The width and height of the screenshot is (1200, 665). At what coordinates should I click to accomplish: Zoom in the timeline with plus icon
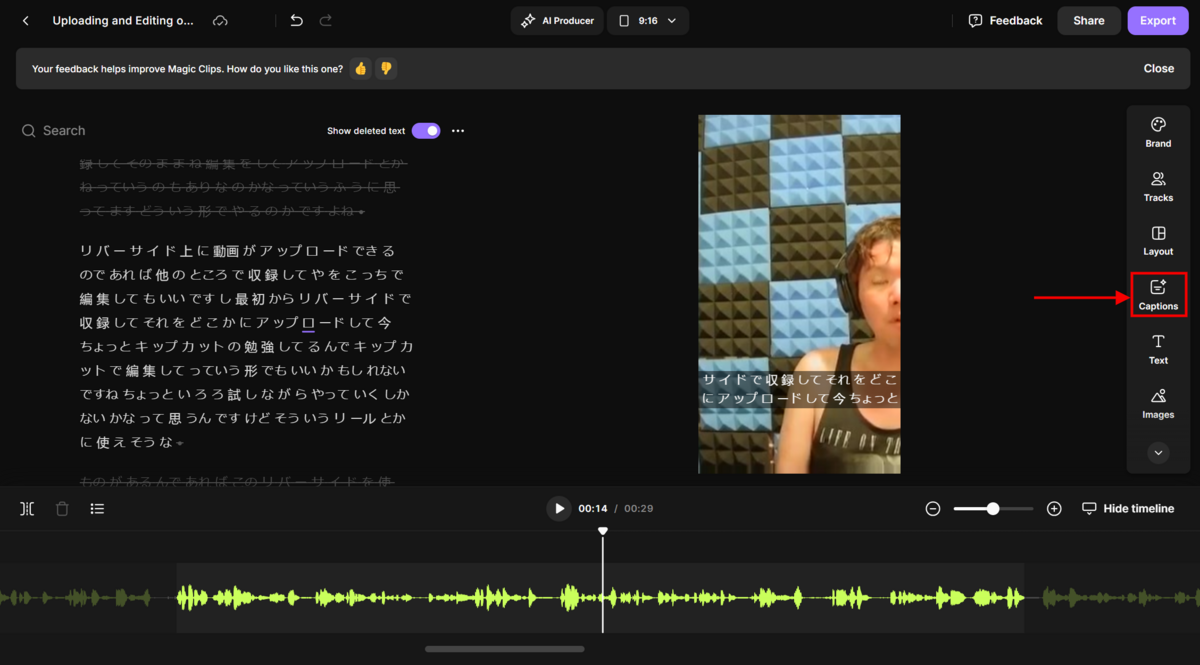(x=1054, y=509)
